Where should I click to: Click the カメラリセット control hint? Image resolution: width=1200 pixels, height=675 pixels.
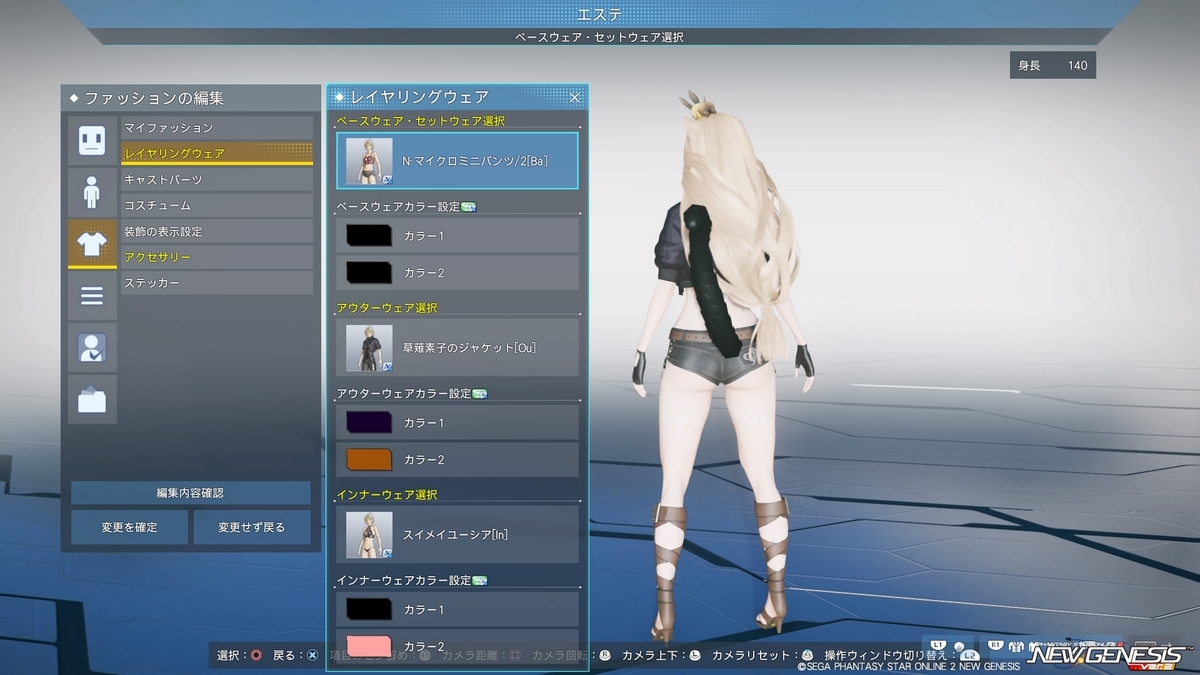(x=763, y=656)
